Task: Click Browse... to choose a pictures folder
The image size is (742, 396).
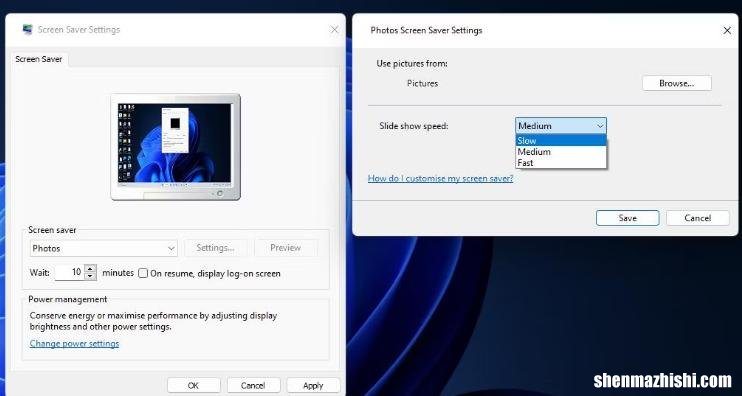Action: 677,83
